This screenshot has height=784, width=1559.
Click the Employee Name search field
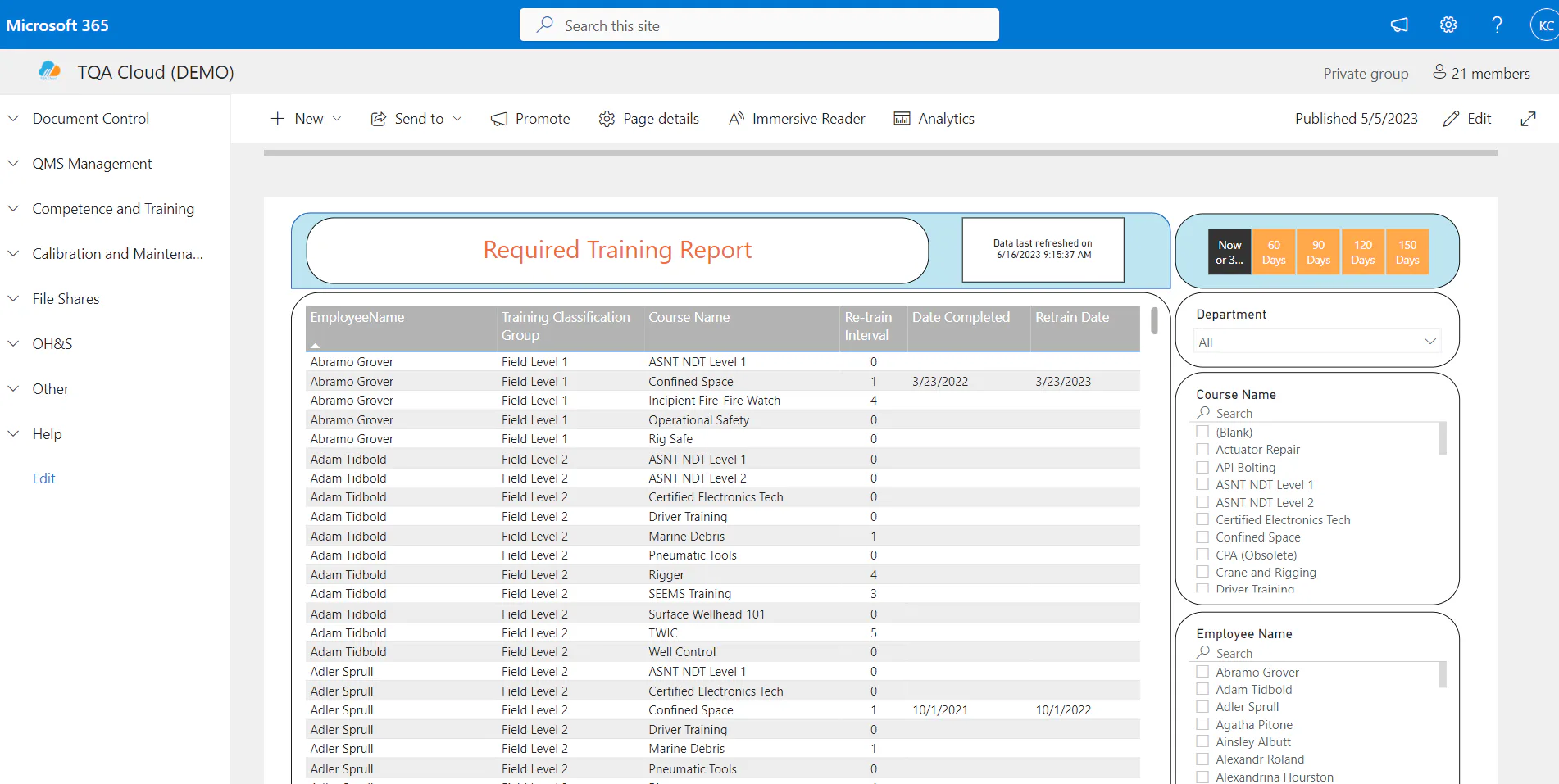[x=1318, y=653]
